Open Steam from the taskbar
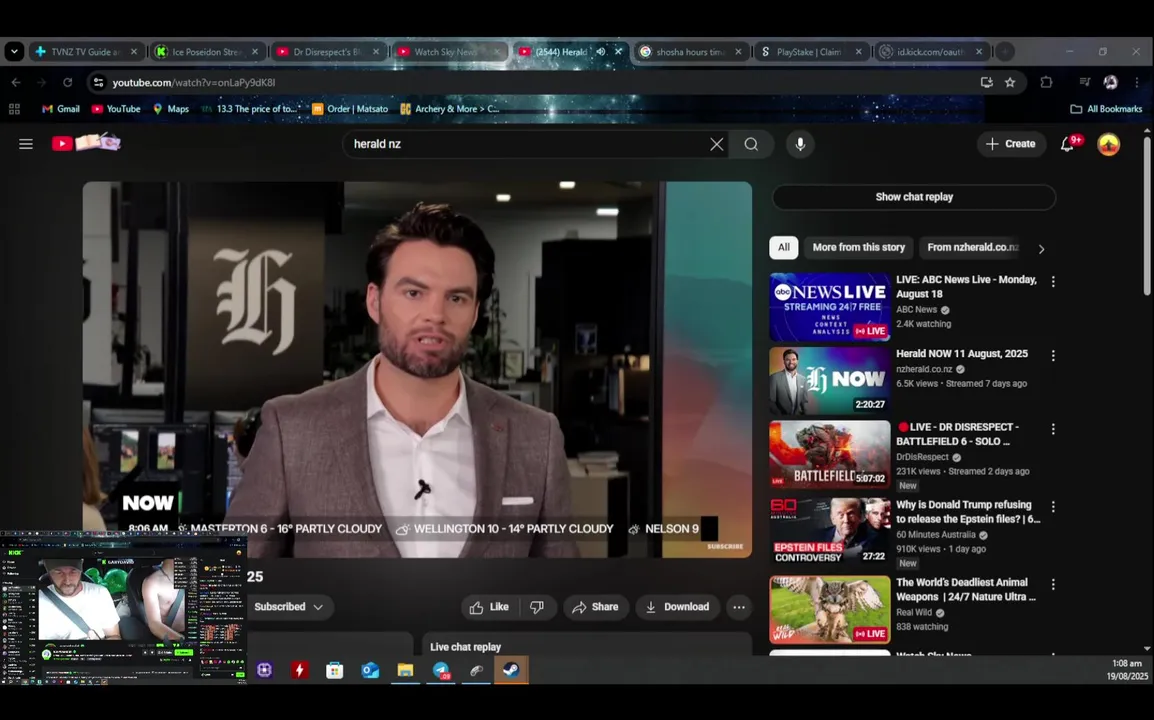Screen dimensions: 1154x720 coord(511,670)
